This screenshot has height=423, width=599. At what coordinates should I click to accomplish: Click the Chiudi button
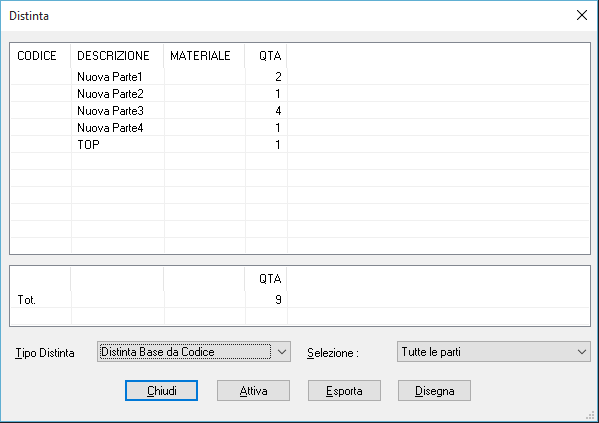point(161,391)
